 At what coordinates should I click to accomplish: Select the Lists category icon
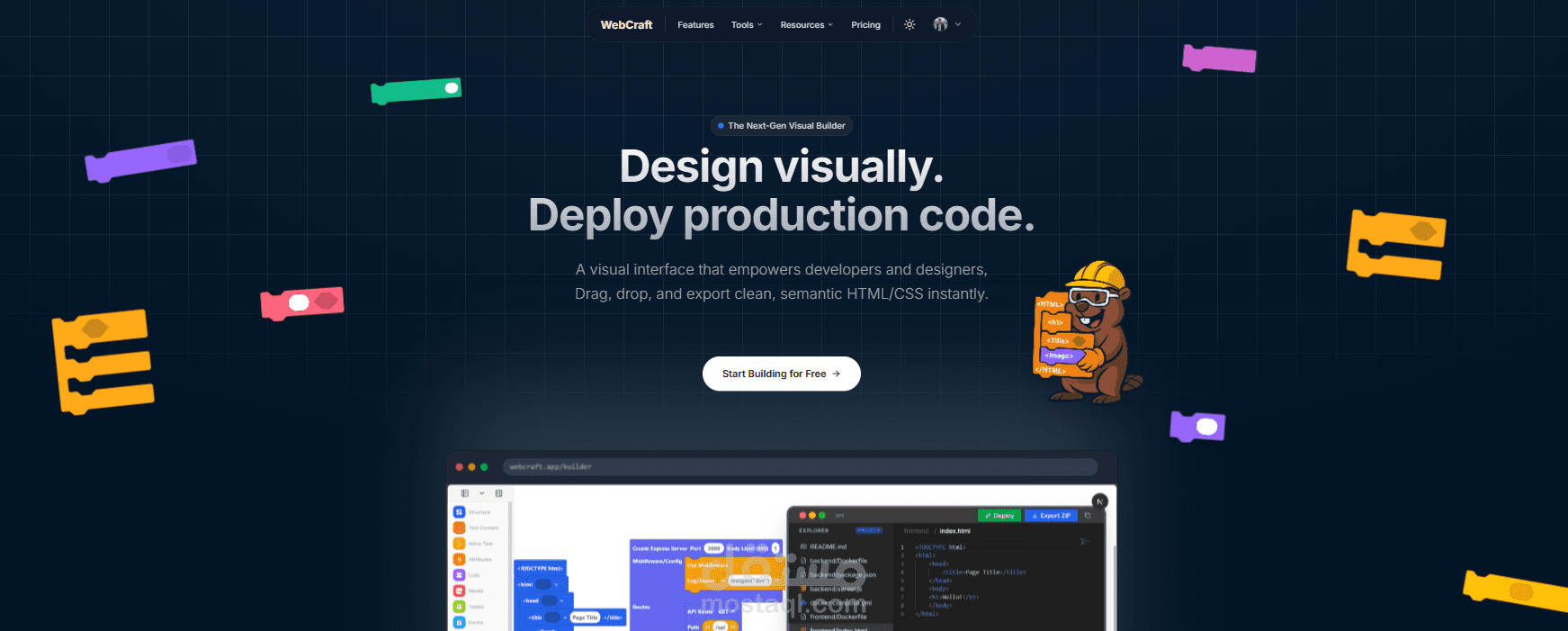(459, 575)
